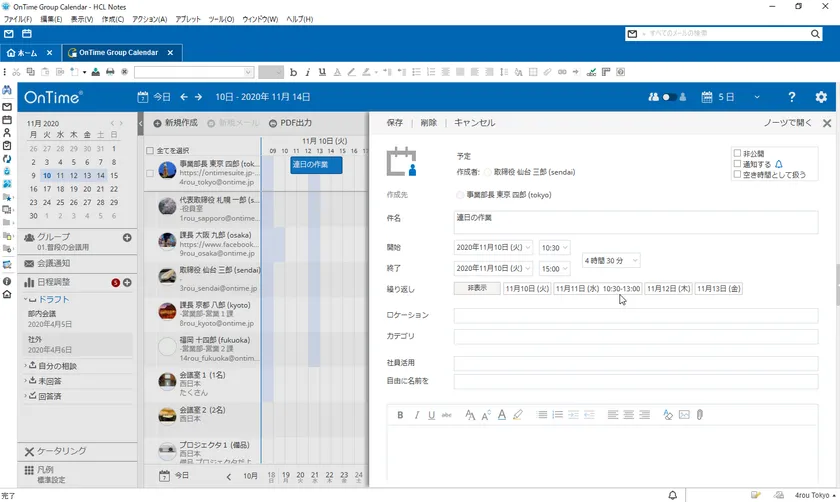Open the 10:30 start time dropdown
840x502 pixels.
tap(554, 247)
